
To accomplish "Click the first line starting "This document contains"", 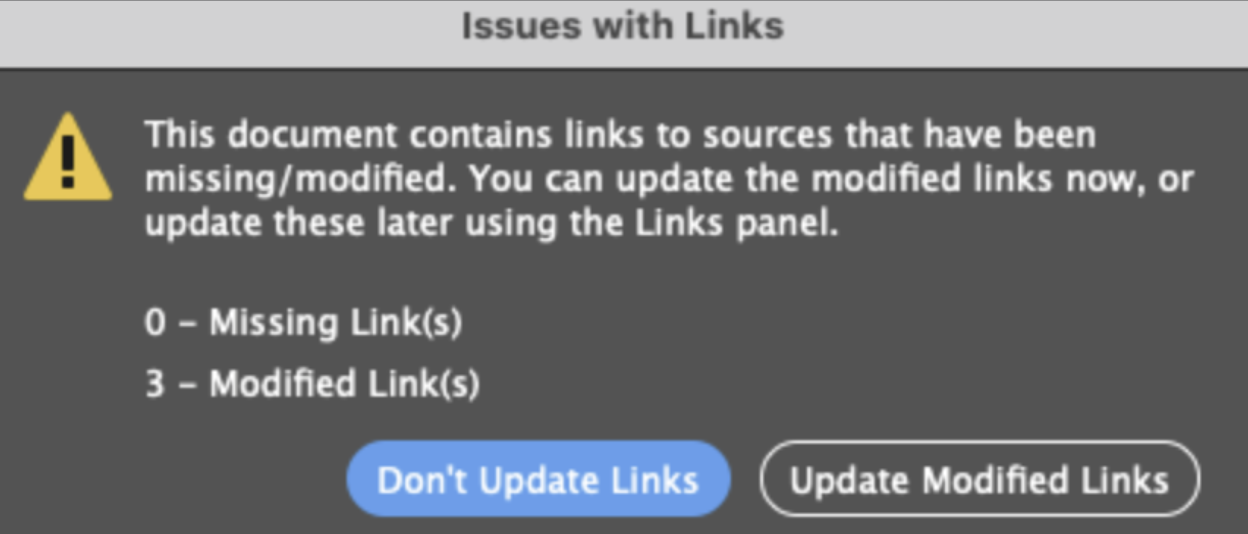I will coord(620,134).
